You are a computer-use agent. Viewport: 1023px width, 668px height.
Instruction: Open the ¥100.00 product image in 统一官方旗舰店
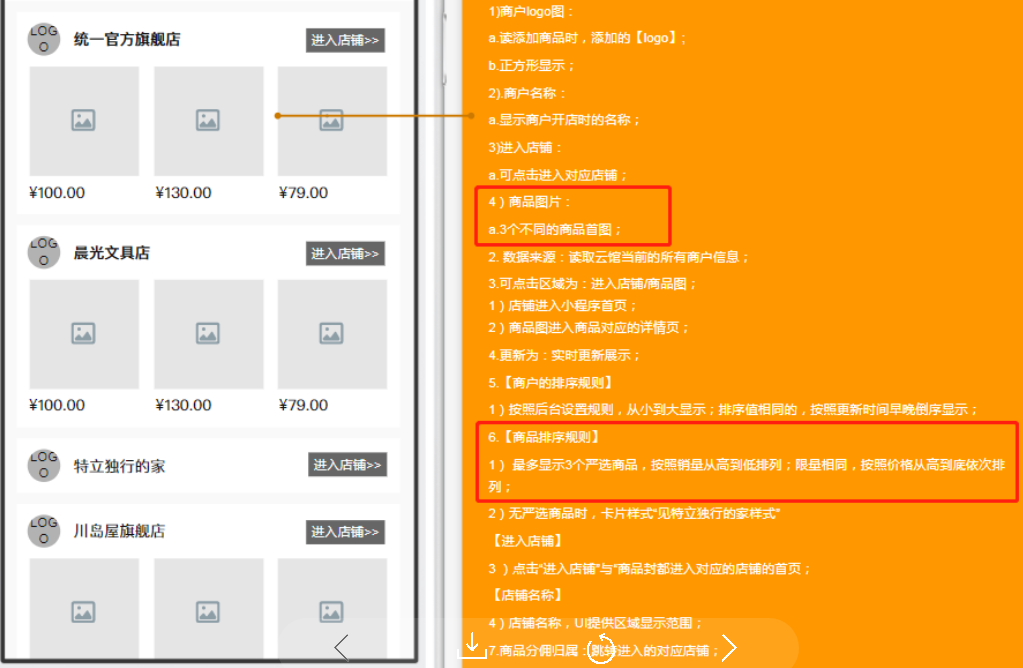click(84, 121)
